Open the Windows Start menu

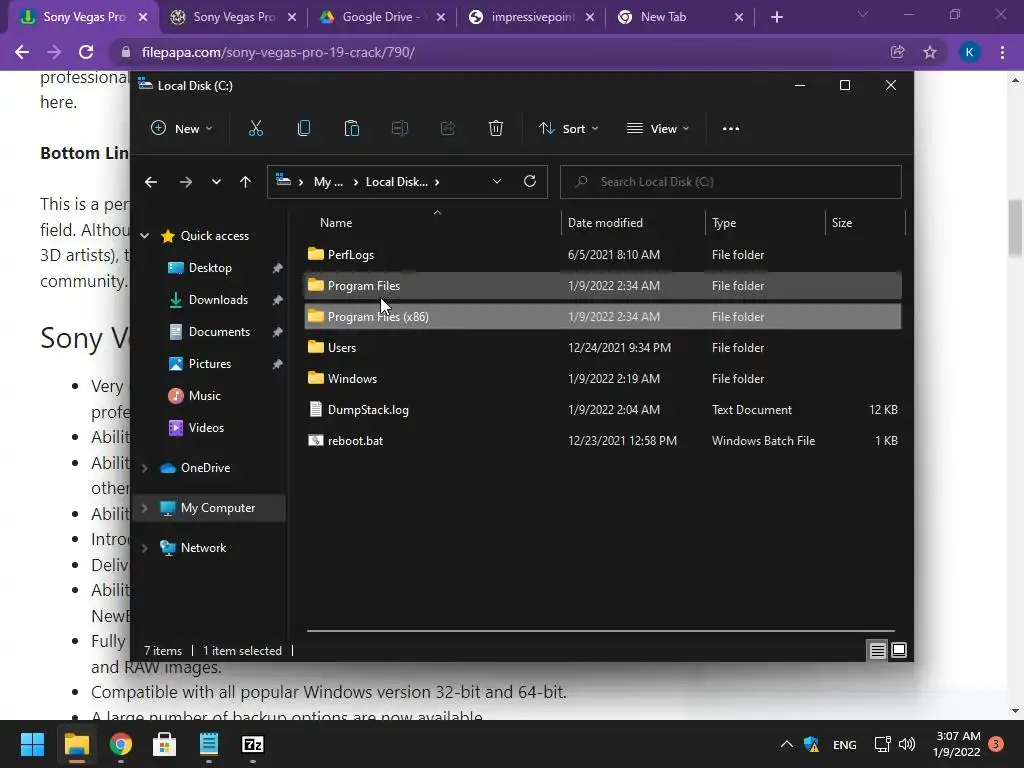tap(32, 744)
